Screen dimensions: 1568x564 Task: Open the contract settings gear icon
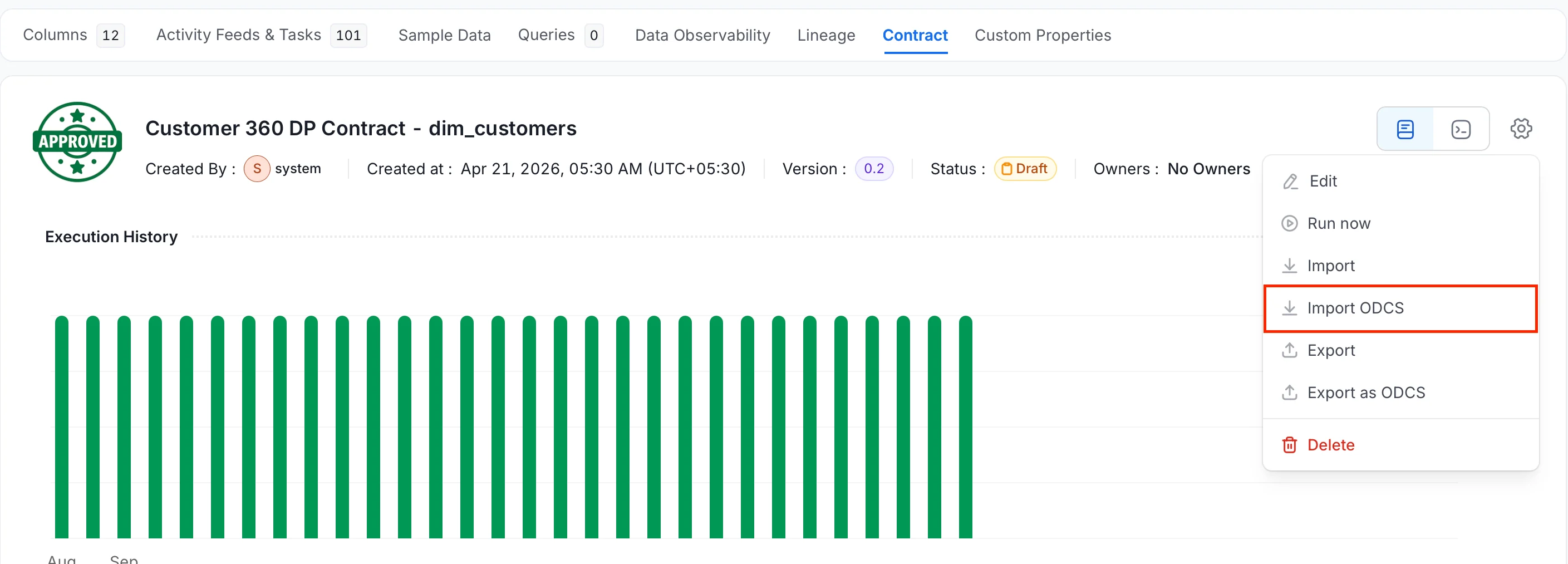1521,129
